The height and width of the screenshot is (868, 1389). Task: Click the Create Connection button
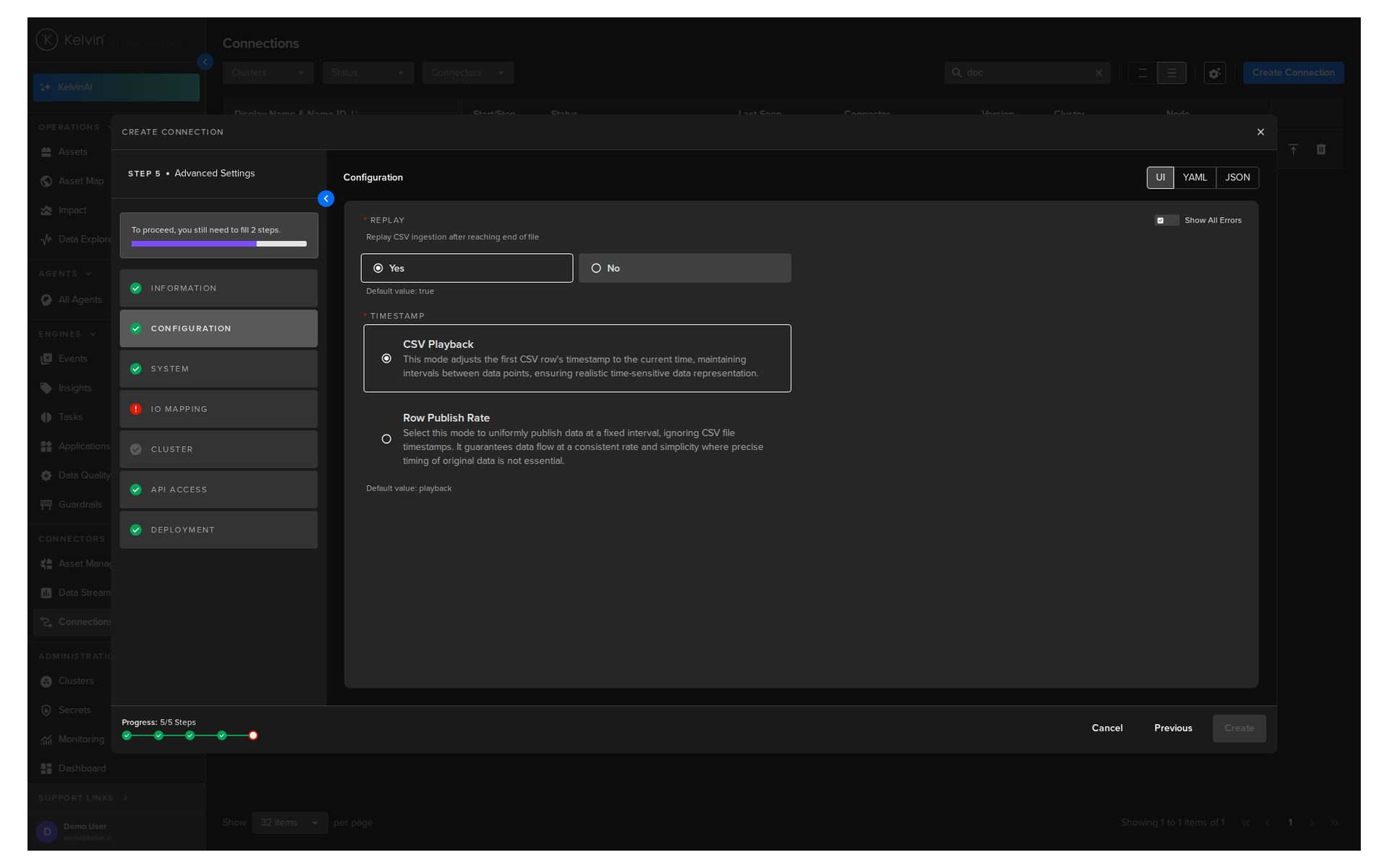coord(1294,73)
